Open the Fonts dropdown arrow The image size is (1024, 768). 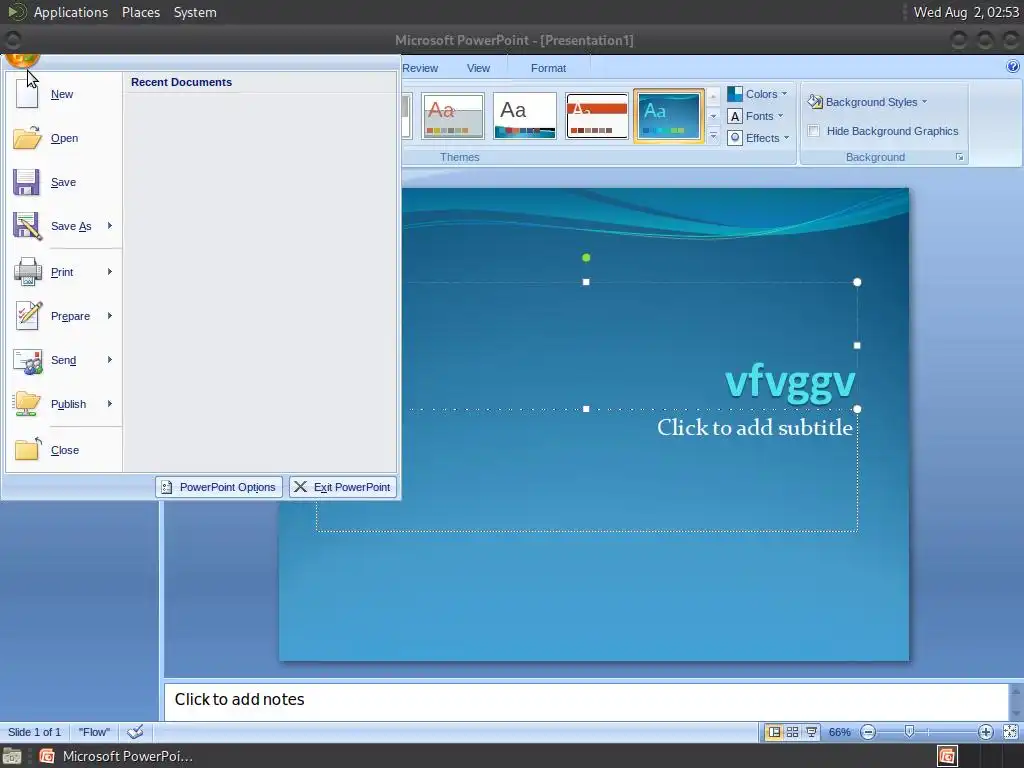click(x=780, y=116)
